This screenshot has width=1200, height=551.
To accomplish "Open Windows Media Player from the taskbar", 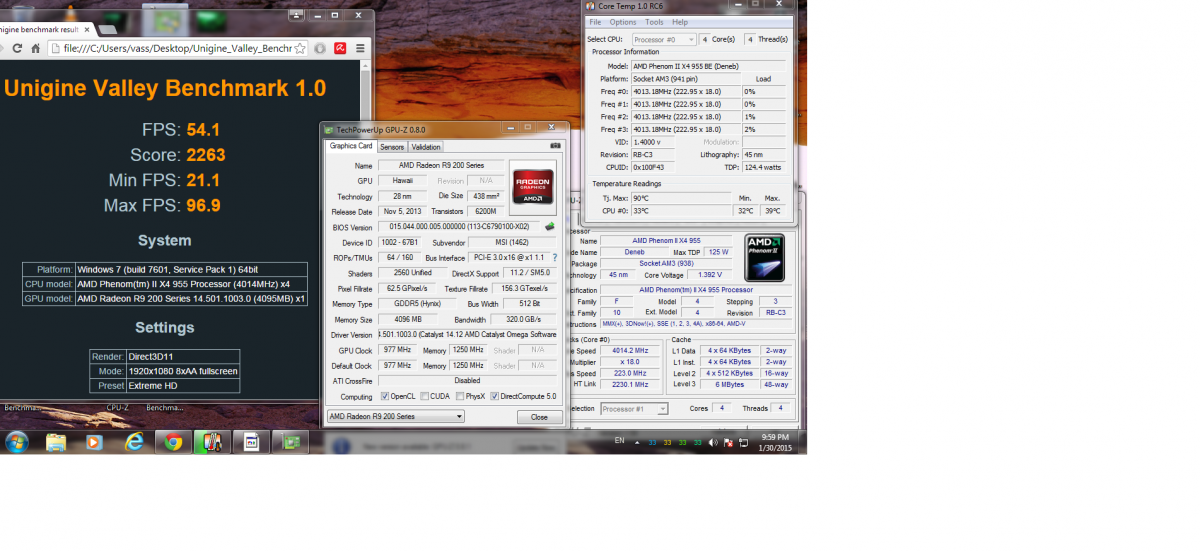I will pyautogui.click(x=93, y=442).
